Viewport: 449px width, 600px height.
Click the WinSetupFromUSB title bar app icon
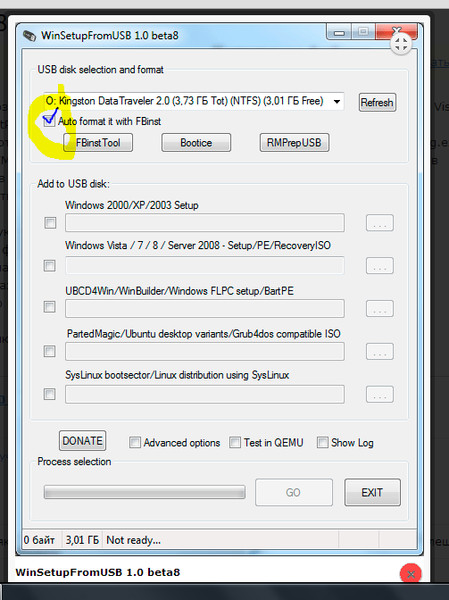point(29,36)
